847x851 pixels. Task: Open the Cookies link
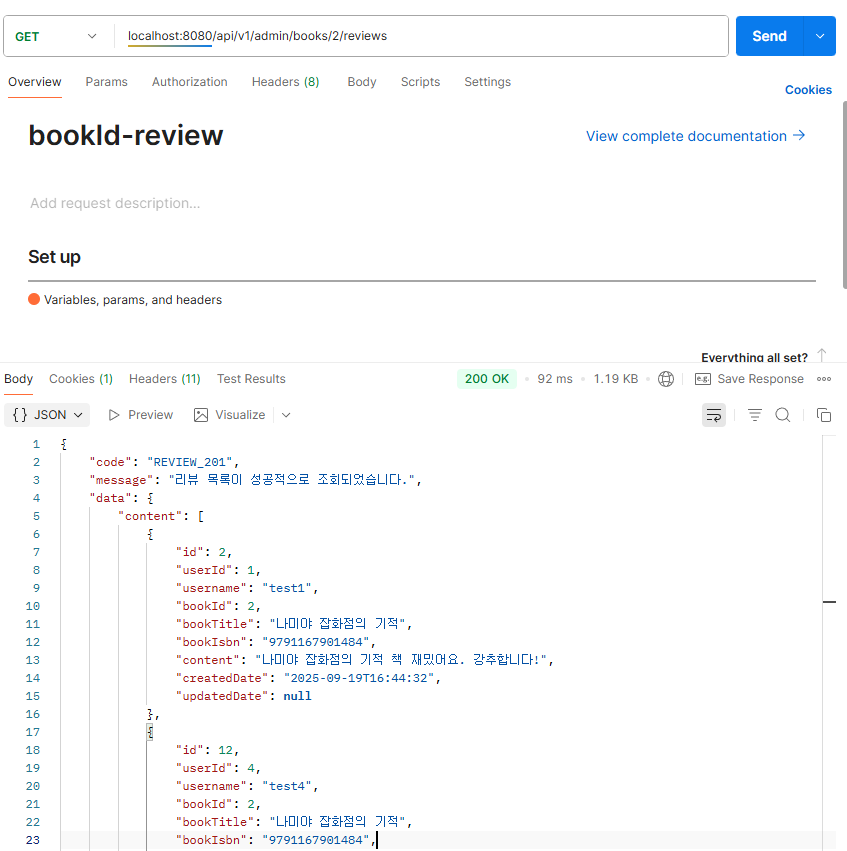pyautogui.click(x=808, y=90)
